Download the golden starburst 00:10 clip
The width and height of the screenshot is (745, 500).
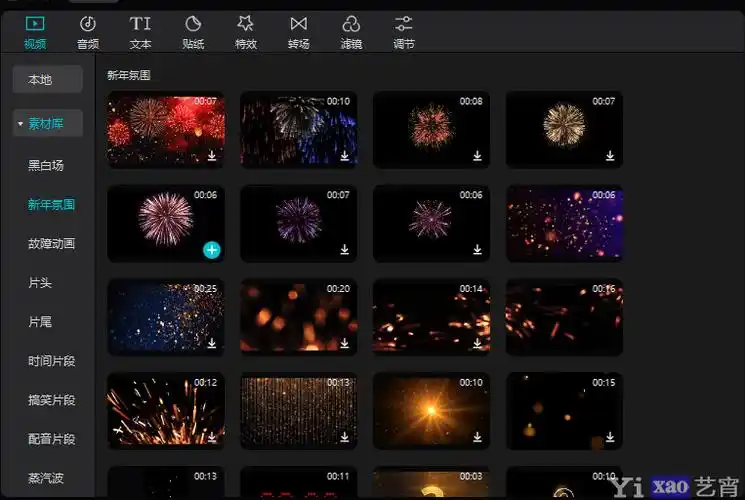(478, 436)
